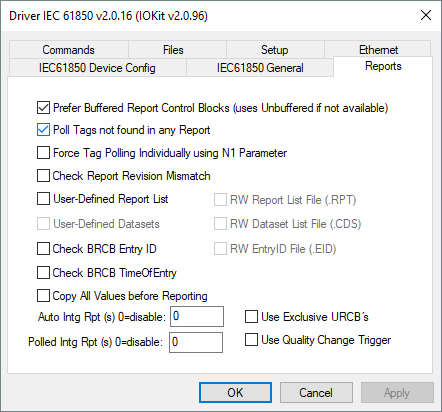Enable User-Defined Report List option
Viewport: 442px width, 412px height.
pos(43,199)
